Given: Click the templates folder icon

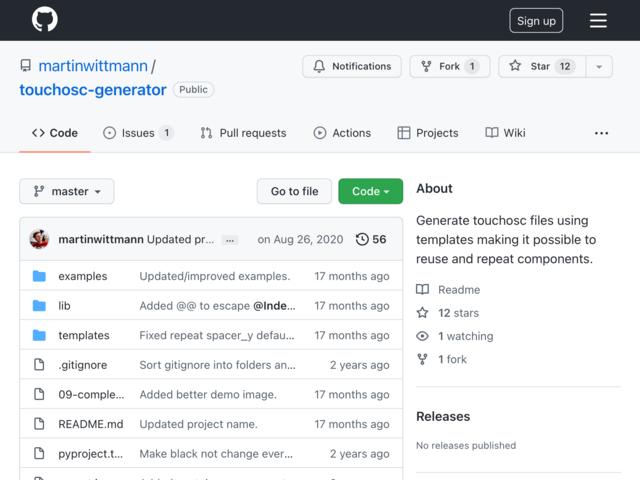Looking at the screenshot, I should tap(39, 335).
